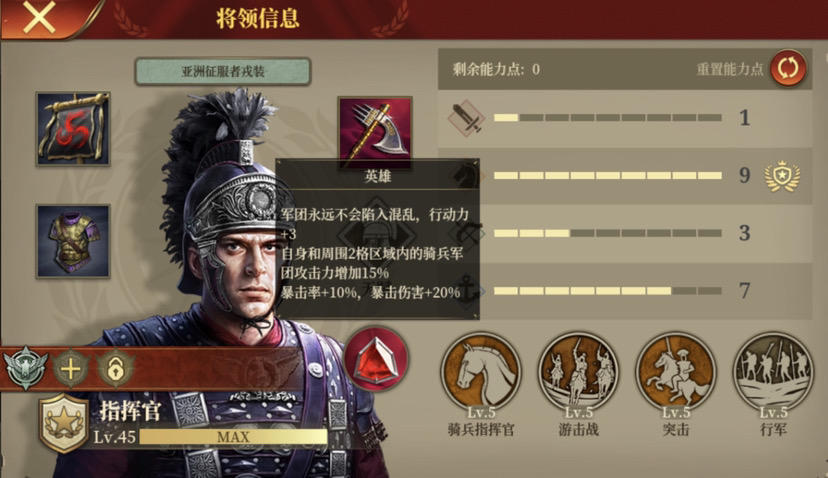This screenshot has width=828, height=478.
Task: Tap the axe weapon equipment icon
Action: click(x=375, y=130)
